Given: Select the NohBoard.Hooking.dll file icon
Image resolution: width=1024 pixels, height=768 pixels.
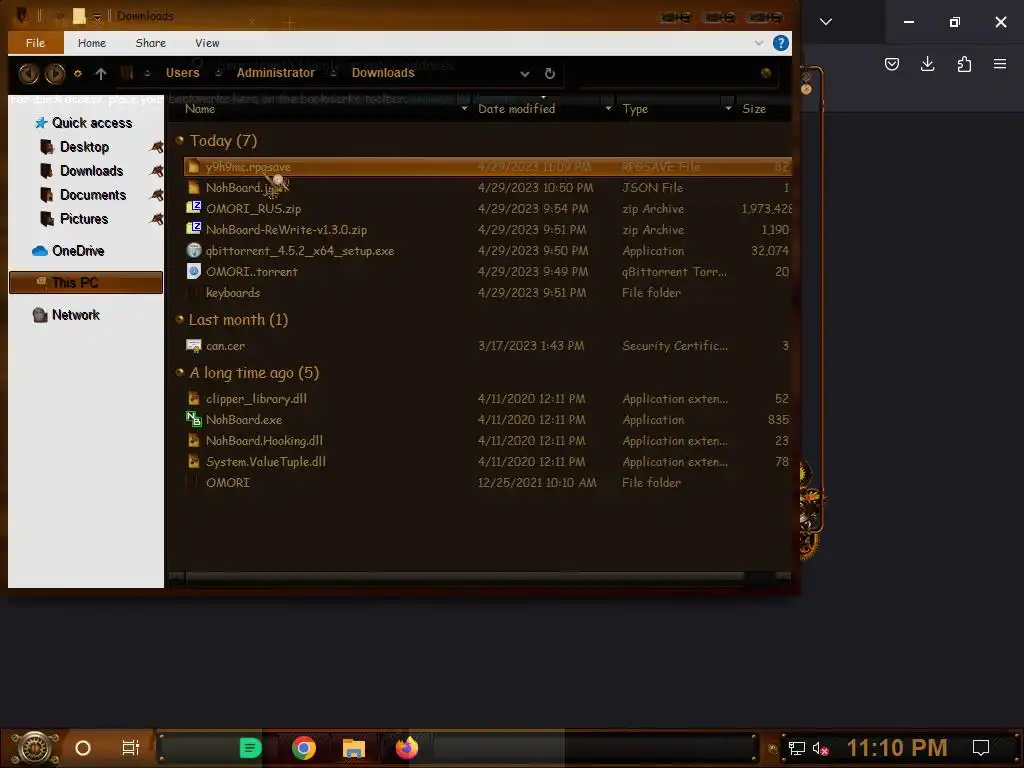Looking at the screenshot, I should [193, 440].
